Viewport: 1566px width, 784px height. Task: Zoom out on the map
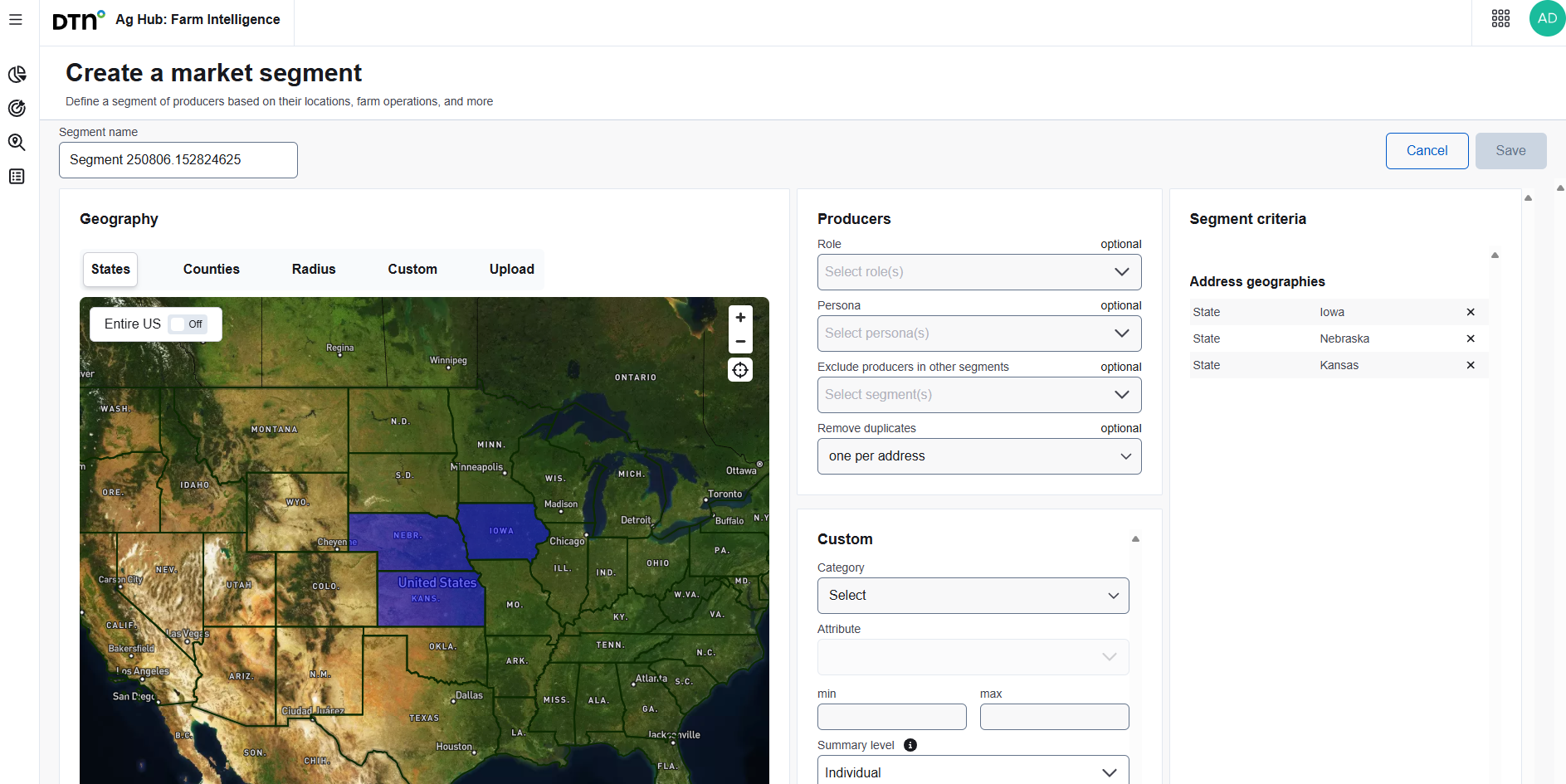pyautogui.click(x=740, y=341)
